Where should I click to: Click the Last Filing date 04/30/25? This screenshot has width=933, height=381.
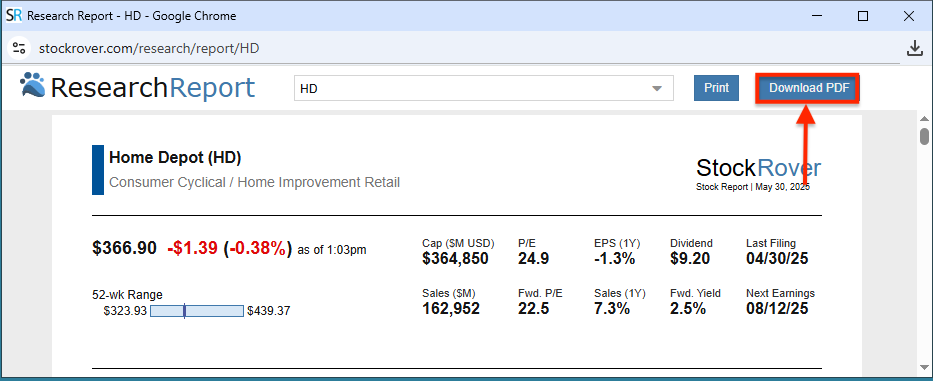pos(777,258)
